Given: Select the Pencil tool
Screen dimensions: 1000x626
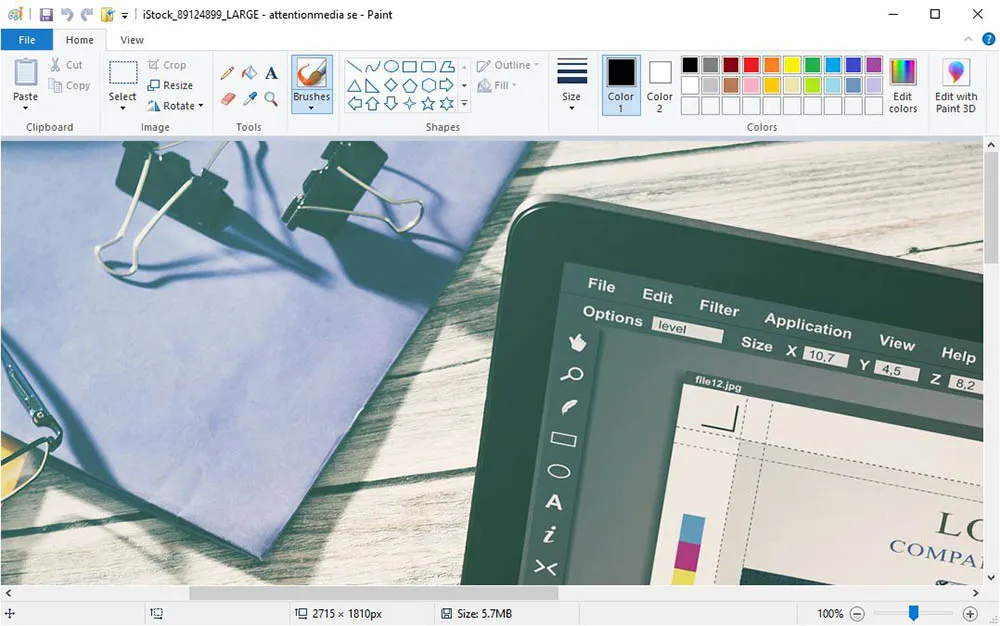Looking at the screenshot, I should click(227, 72).
